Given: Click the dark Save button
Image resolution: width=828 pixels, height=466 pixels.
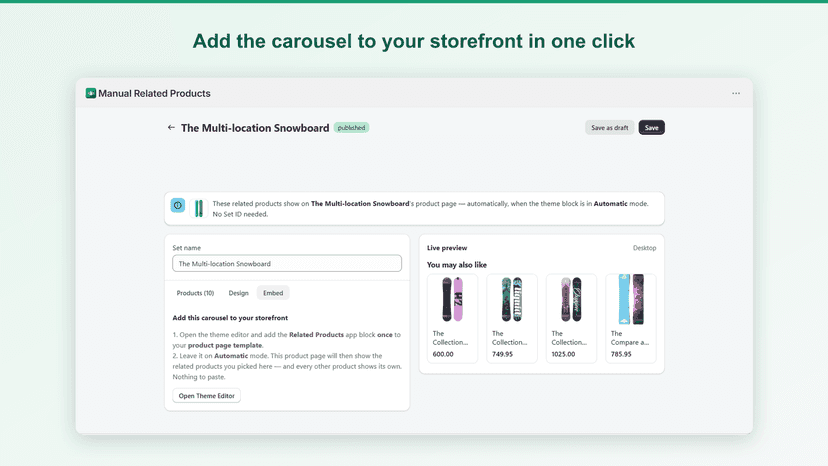Looking at the screenshot, I should (652, 127).
